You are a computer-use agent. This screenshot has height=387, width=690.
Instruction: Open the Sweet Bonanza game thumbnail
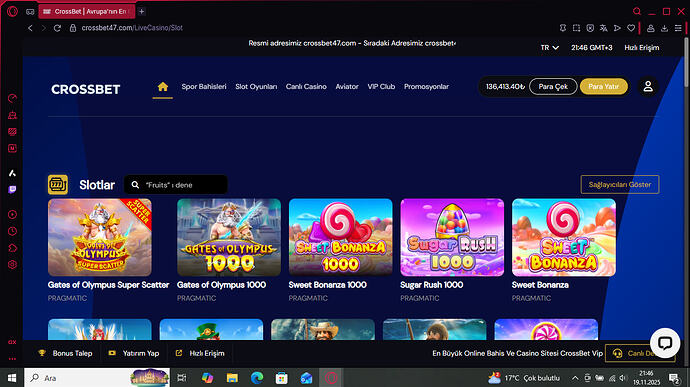564,237
